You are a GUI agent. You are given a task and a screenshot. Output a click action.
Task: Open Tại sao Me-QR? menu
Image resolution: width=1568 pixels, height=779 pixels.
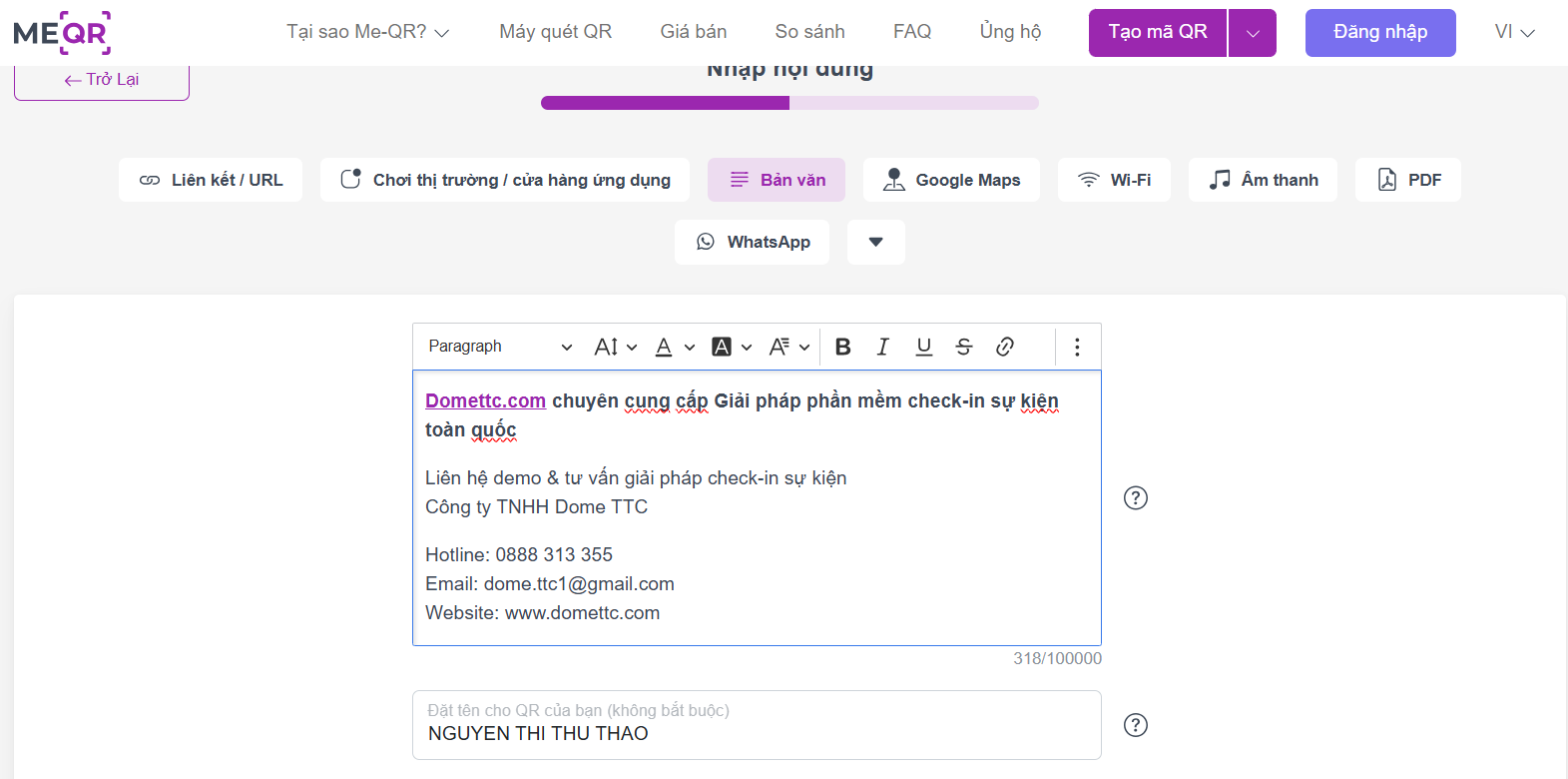(x=367, y=32)
